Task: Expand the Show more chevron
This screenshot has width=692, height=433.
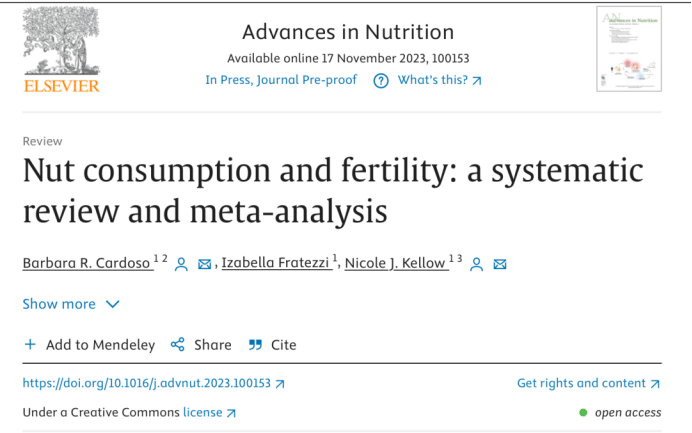Action: (112, 304)
